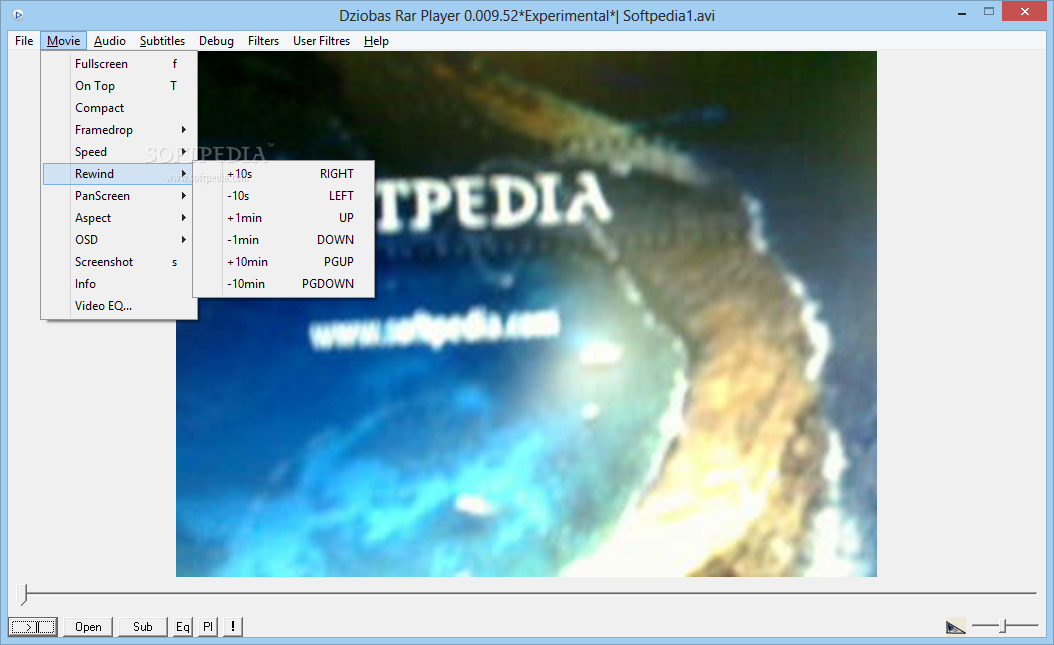Viewport: 1054px width, 645px height.
Task: Open the File menu
Action: click(x=24, y=41)
